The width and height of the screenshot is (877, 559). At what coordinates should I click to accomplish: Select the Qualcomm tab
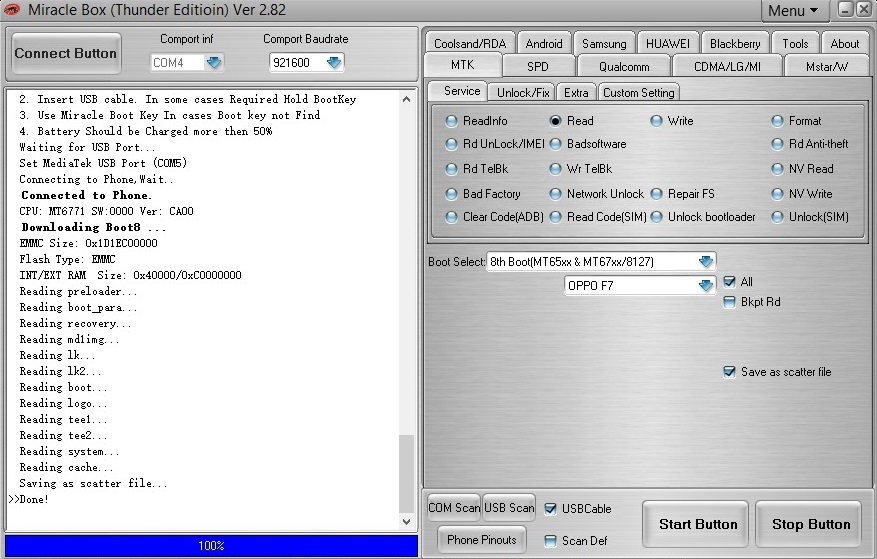[624, 67]
